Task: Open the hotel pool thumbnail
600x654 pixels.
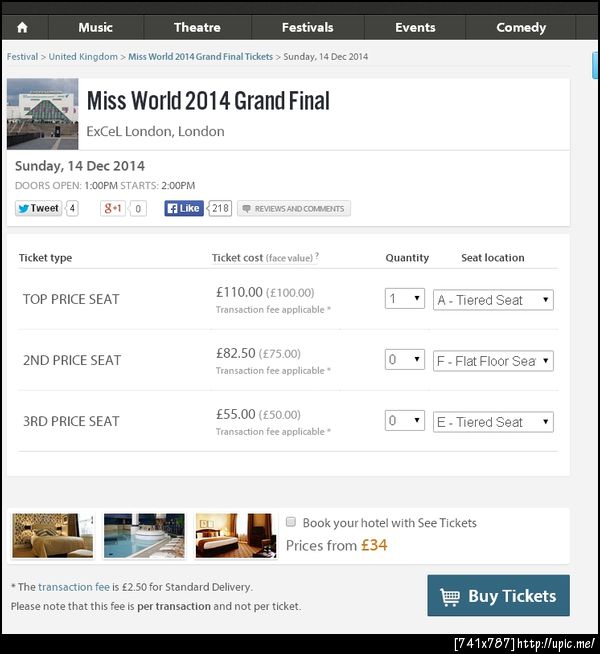Action: tap(144, 535)
